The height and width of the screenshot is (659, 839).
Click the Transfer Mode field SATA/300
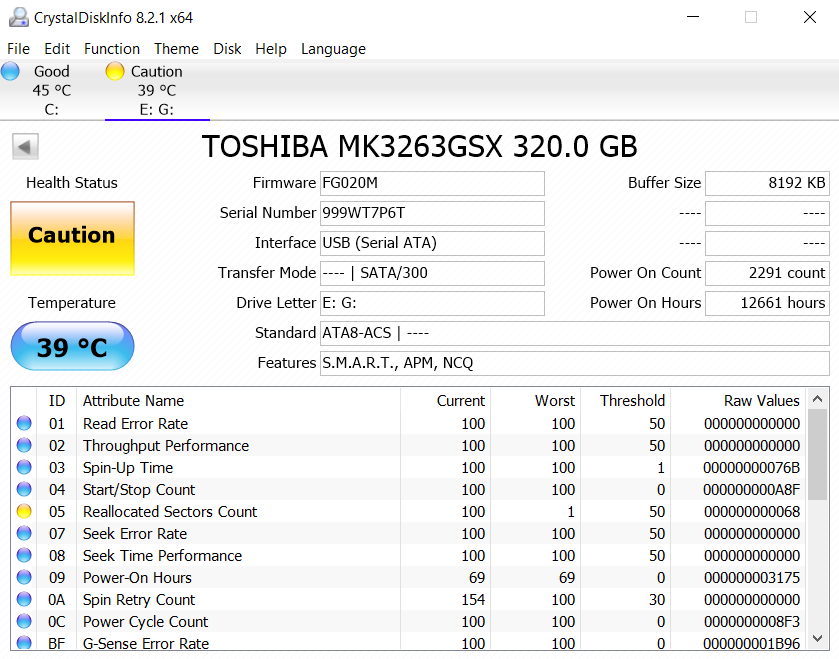pyautogui.click(x=432, y=273)
